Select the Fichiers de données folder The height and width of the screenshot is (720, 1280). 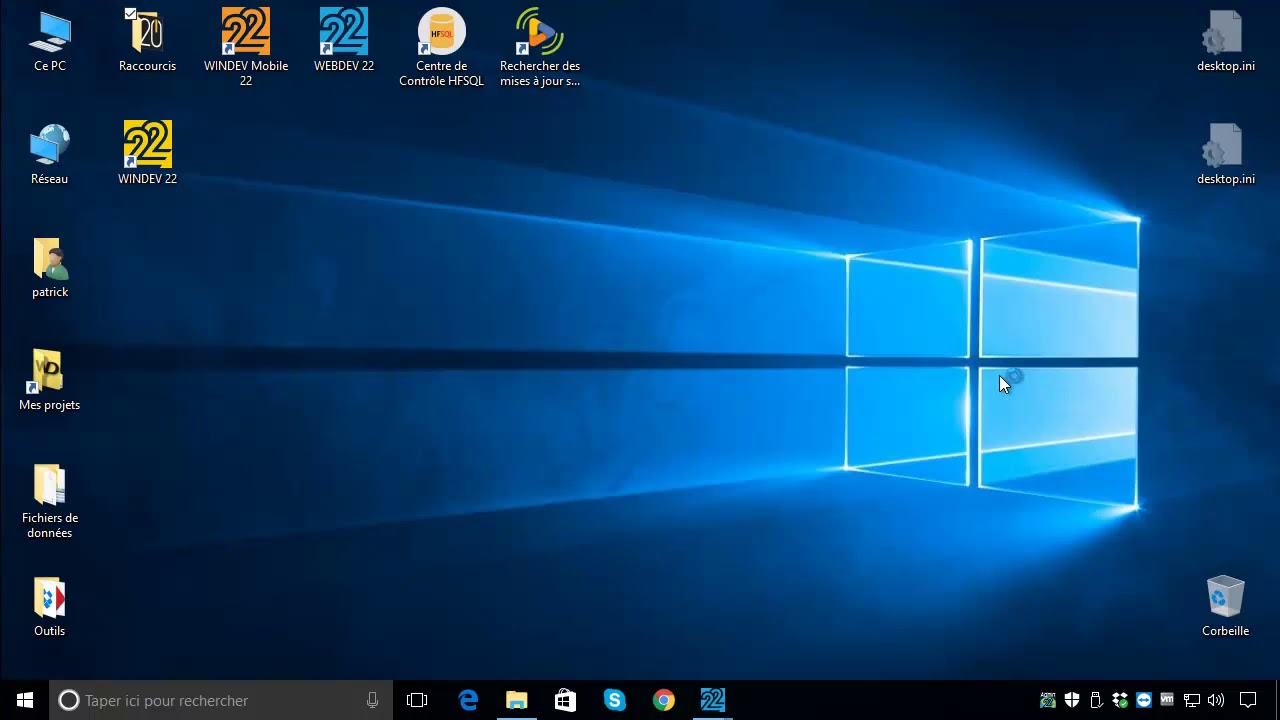(50, 500)
